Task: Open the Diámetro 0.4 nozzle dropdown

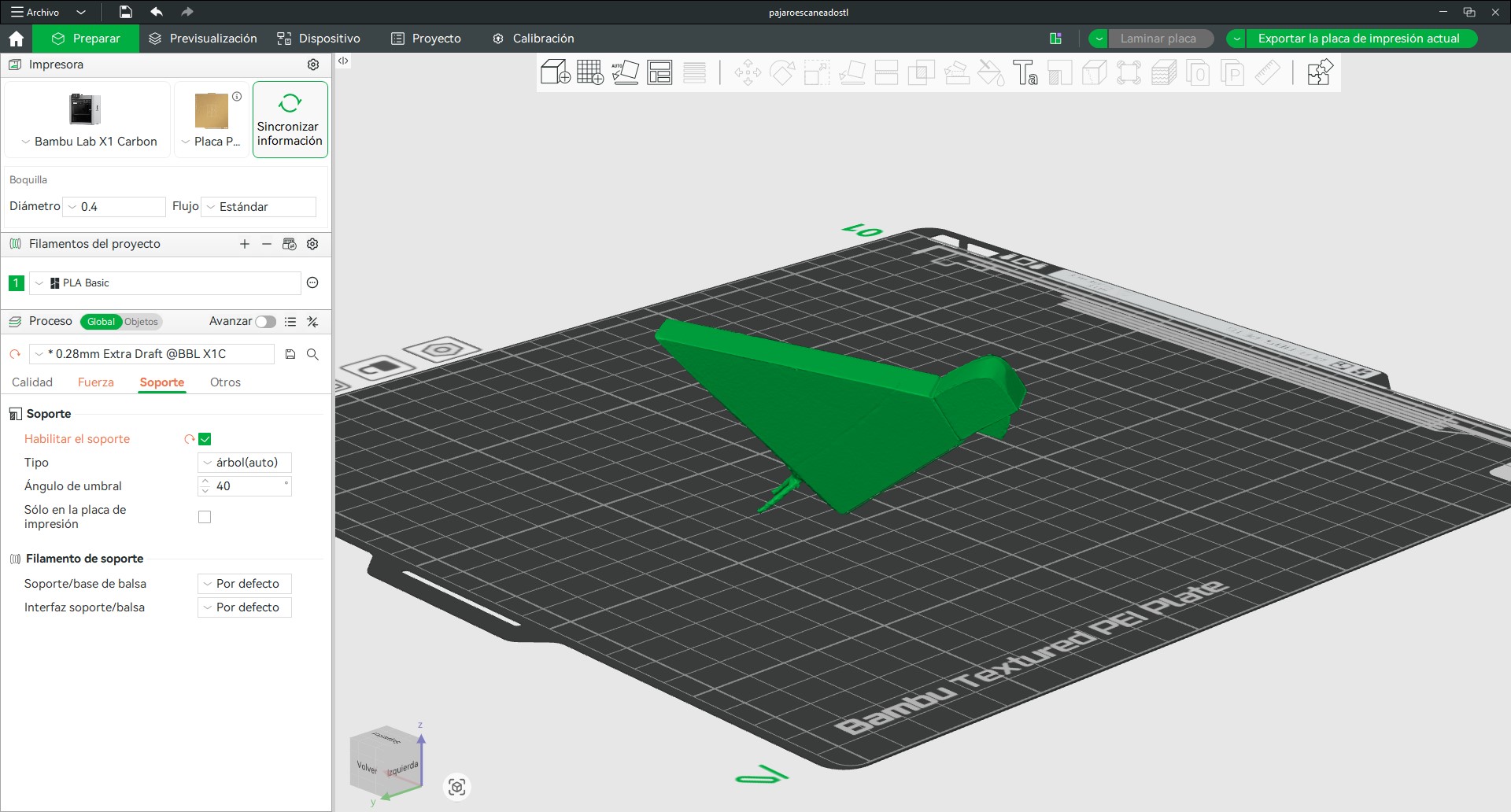Action: click(x=114, y=207)
